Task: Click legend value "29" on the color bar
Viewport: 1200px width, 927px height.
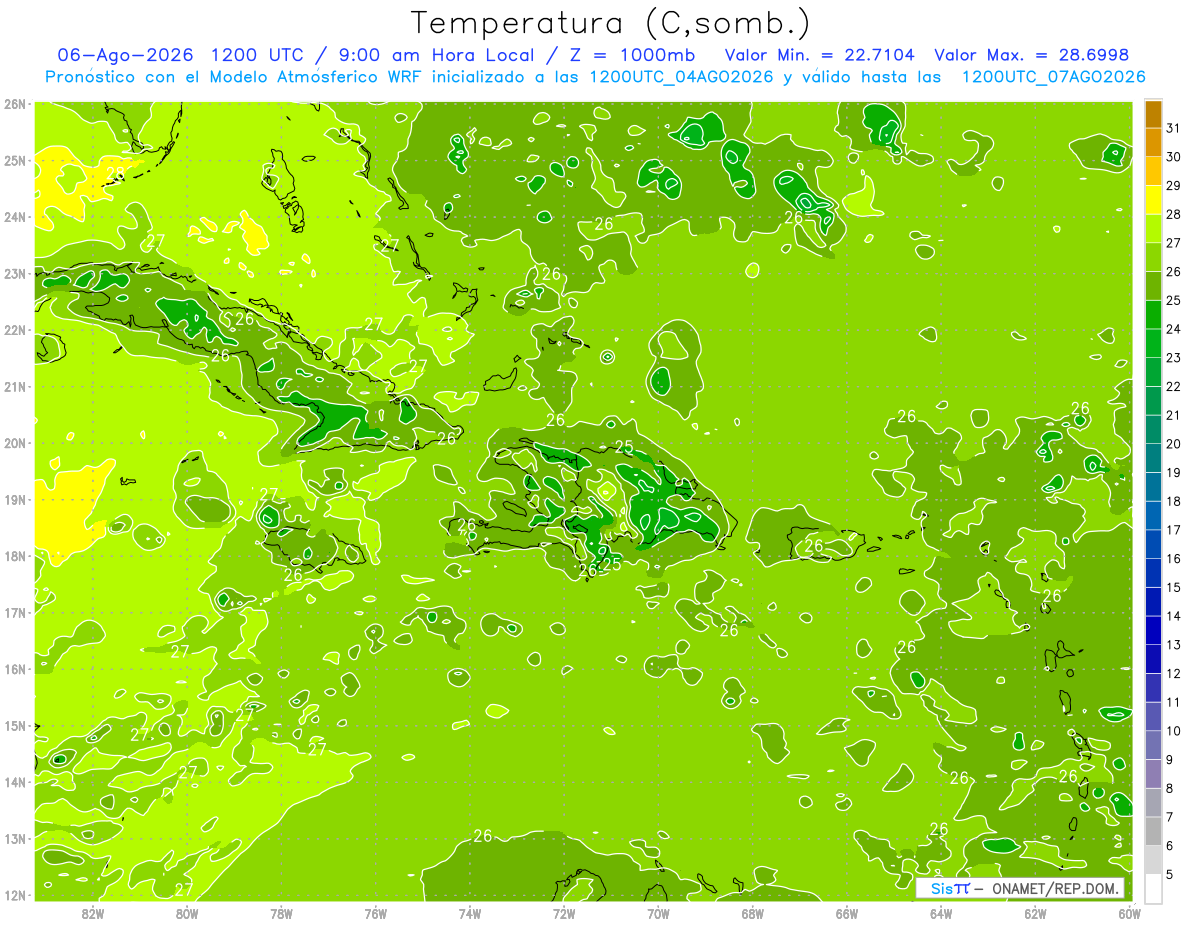Action: pyautogui.click(x=1173, y=185)
